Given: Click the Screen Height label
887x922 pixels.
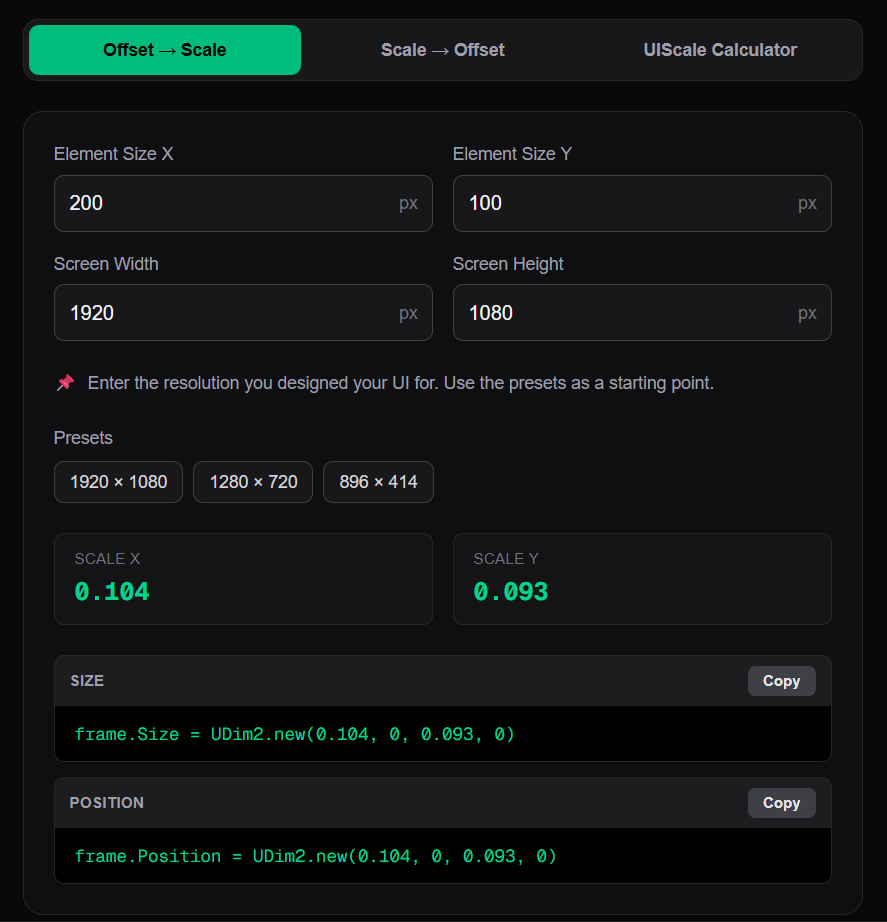Looking at the screenshot, I should click(x=508, y=264).
